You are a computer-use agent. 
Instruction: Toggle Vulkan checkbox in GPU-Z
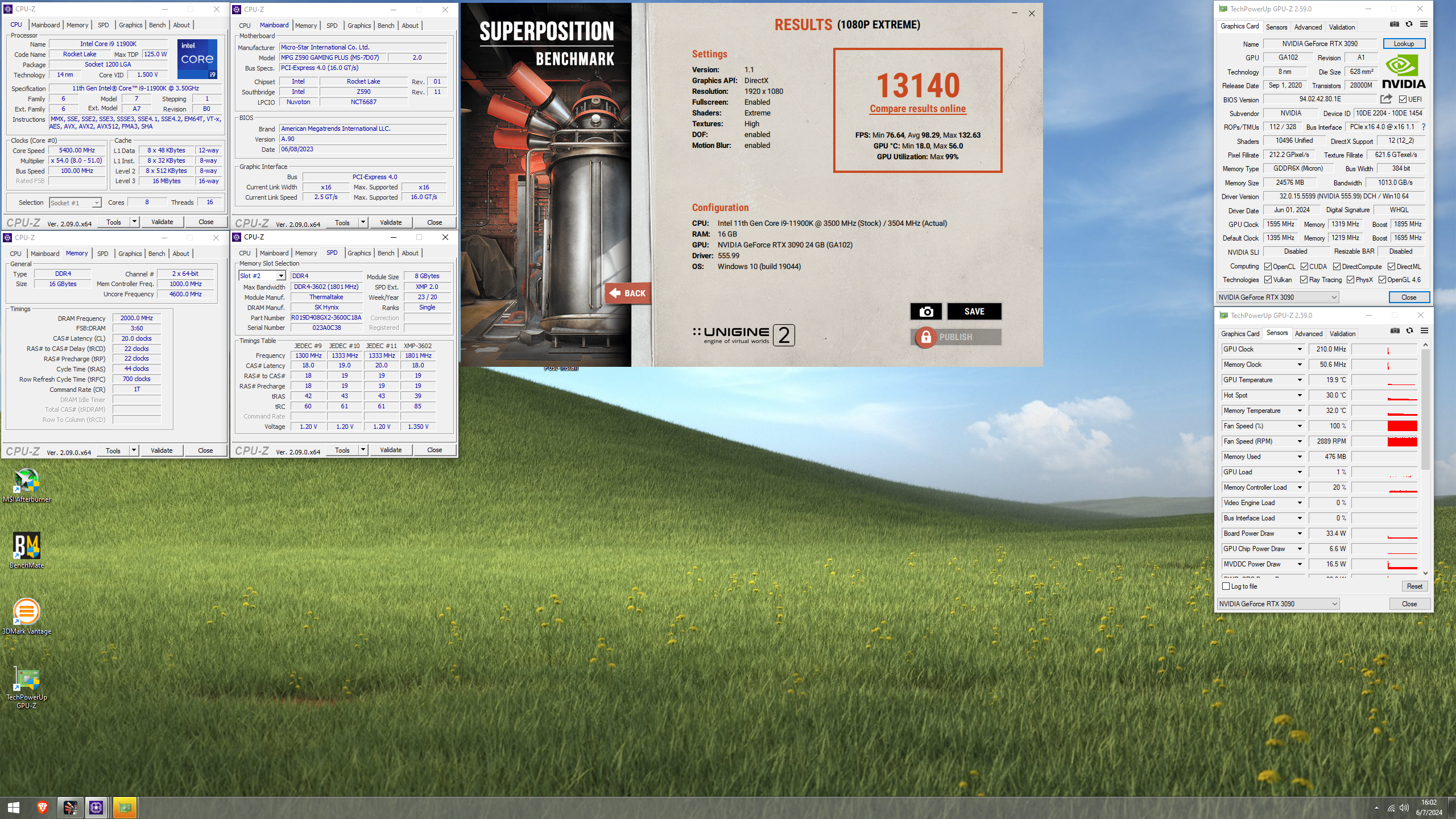click(1268, 280)
